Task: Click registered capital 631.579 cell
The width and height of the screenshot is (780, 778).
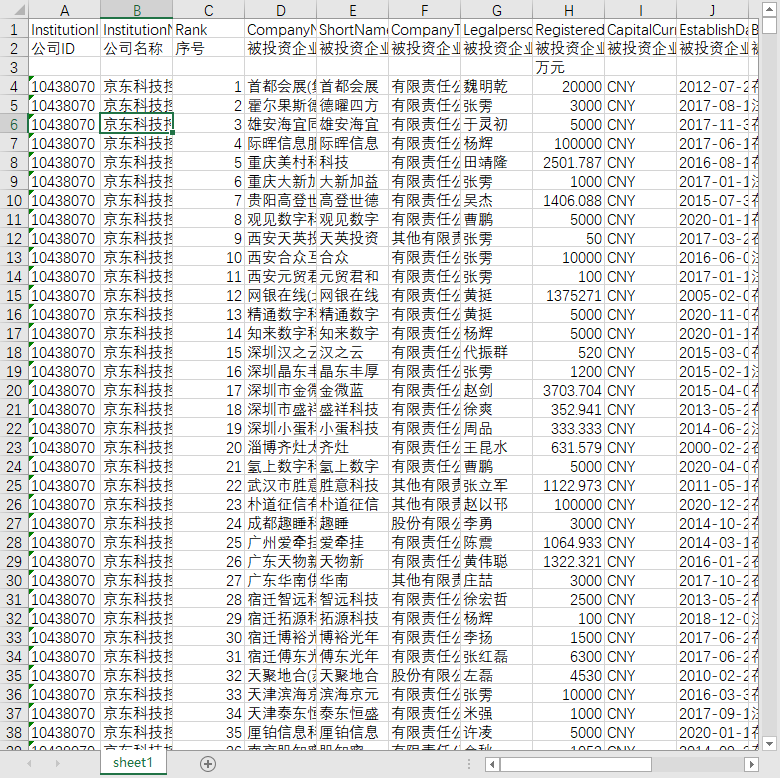Action: pyautogui.click(x=569, y=447)
